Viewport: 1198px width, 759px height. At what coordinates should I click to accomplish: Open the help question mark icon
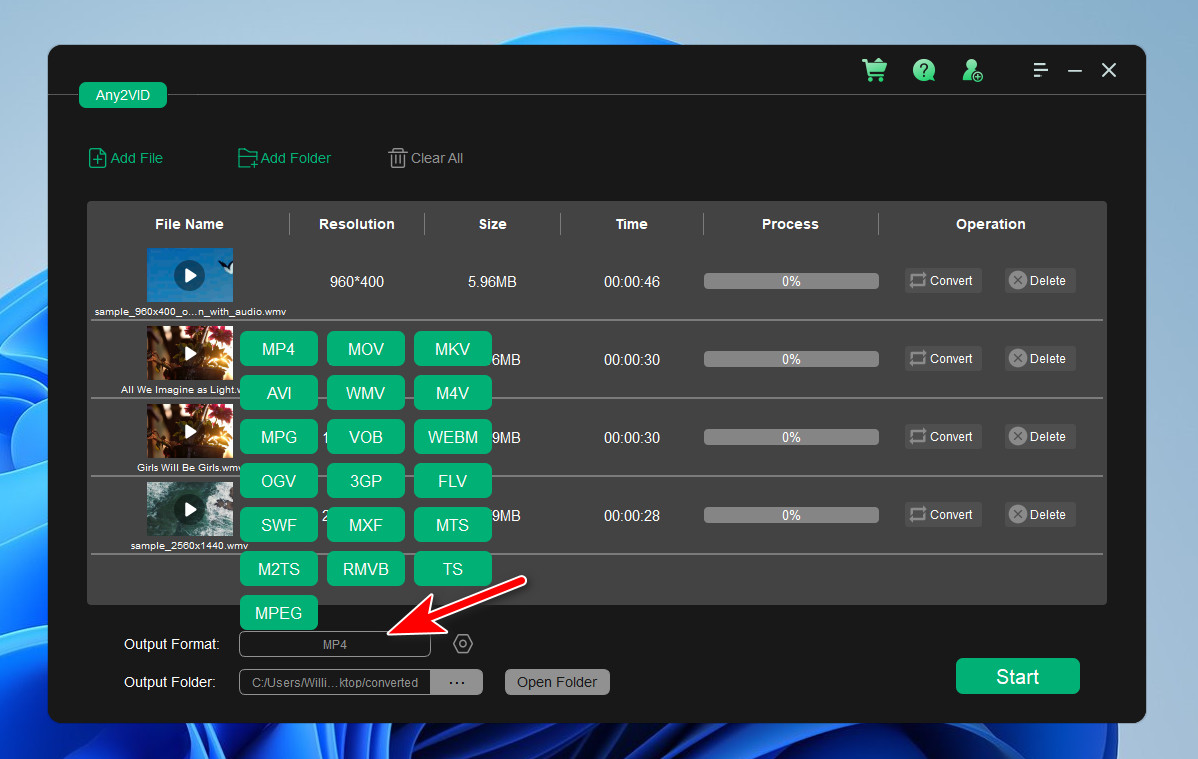(x=924, y=70)
